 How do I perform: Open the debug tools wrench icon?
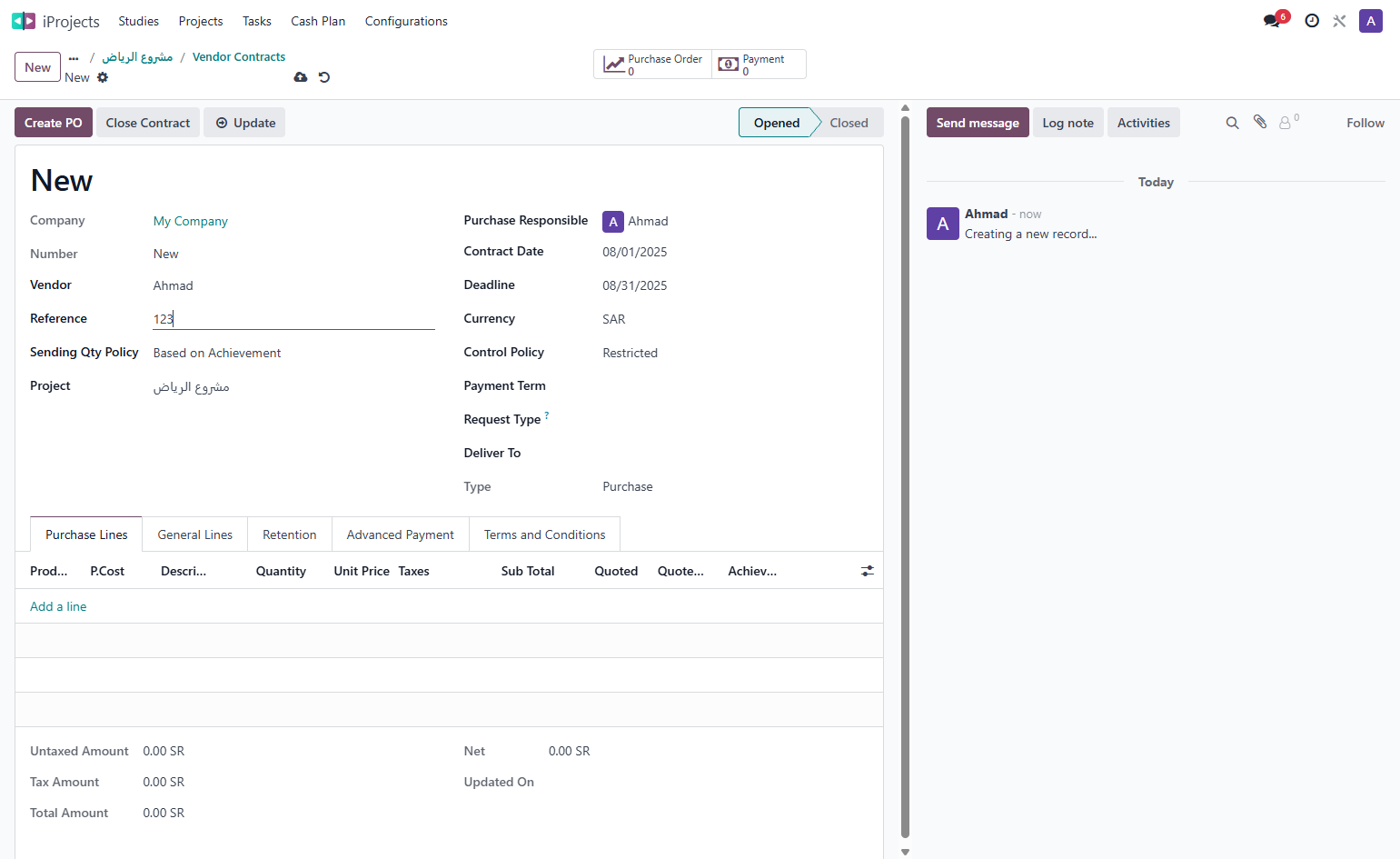[1339, 21]
